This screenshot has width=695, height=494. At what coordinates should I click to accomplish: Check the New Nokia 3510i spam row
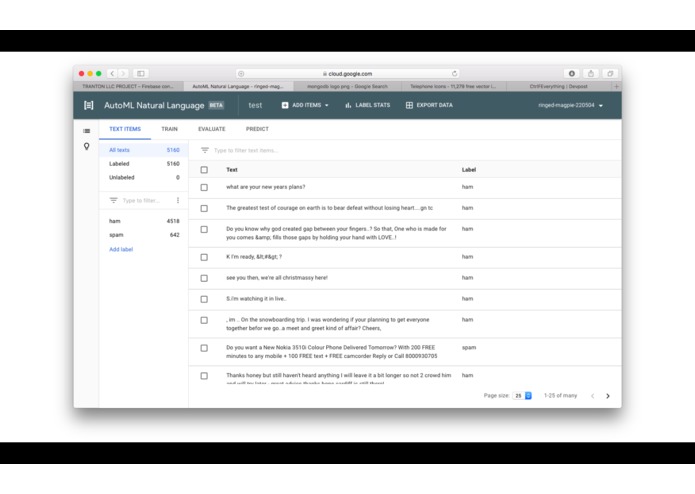pyautogui.click(x=204, y=348)
